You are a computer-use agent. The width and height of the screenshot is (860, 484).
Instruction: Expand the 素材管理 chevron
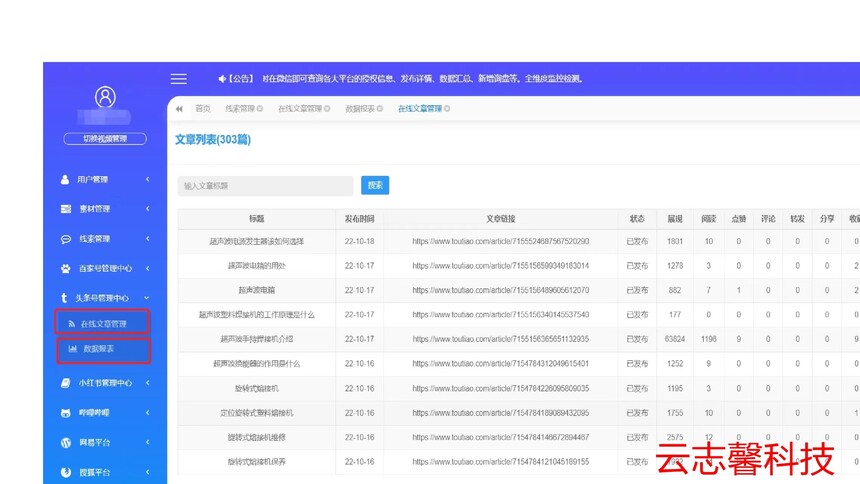click(148, 209)
